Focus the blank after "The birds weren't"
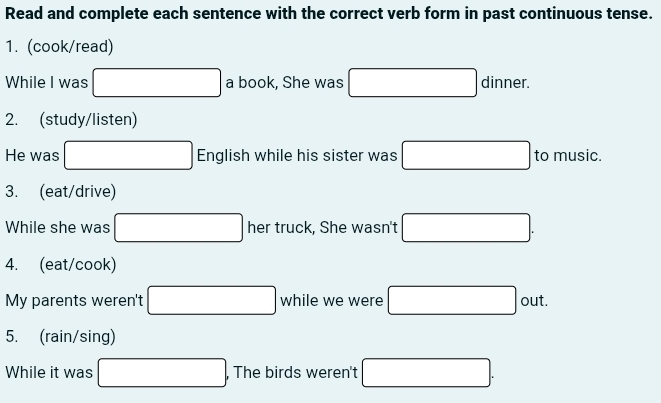This screenshot has height=403, width=661. click(x=426, y=373)
